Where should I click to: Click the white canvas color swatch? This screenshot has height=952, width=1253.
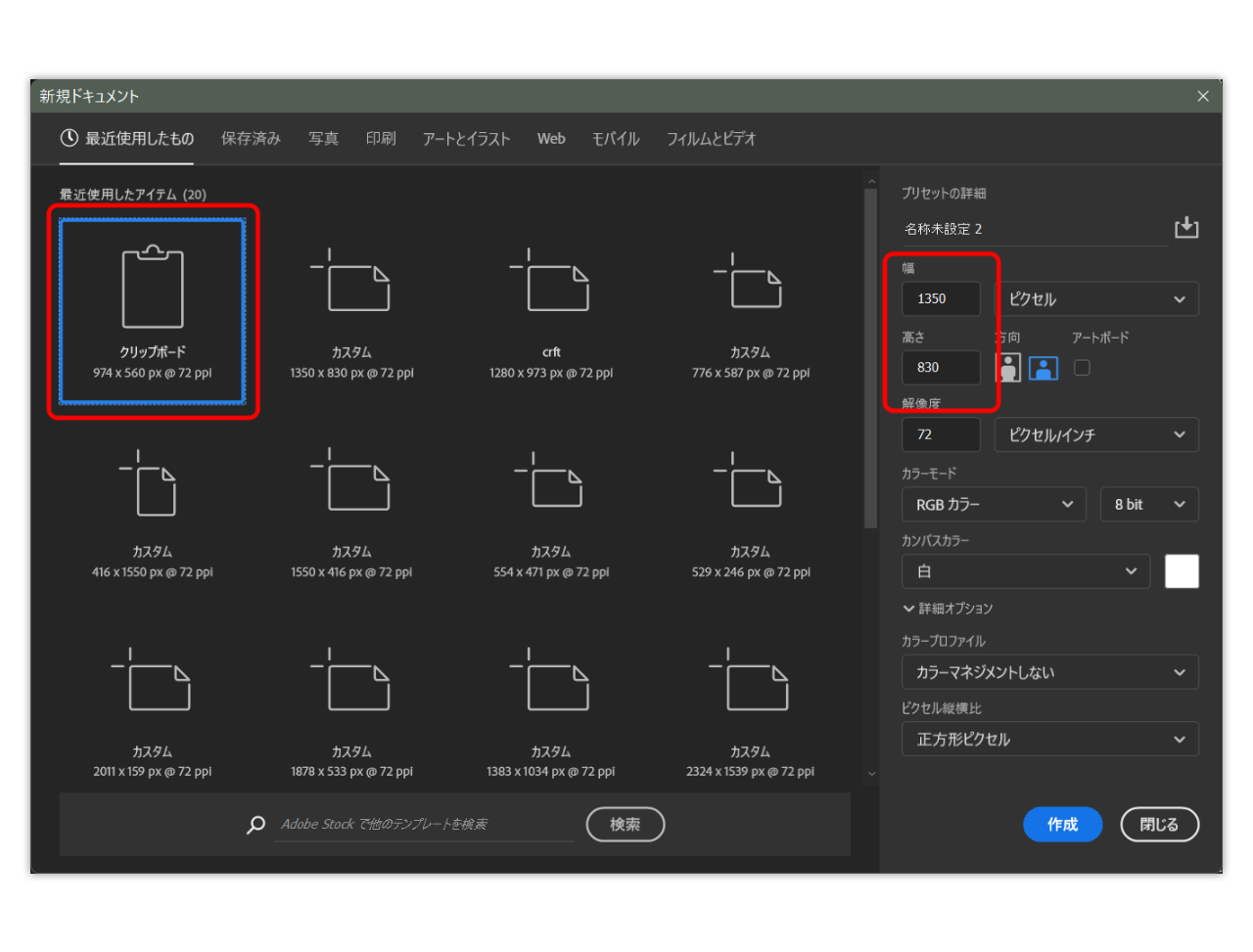(1182, 571)
